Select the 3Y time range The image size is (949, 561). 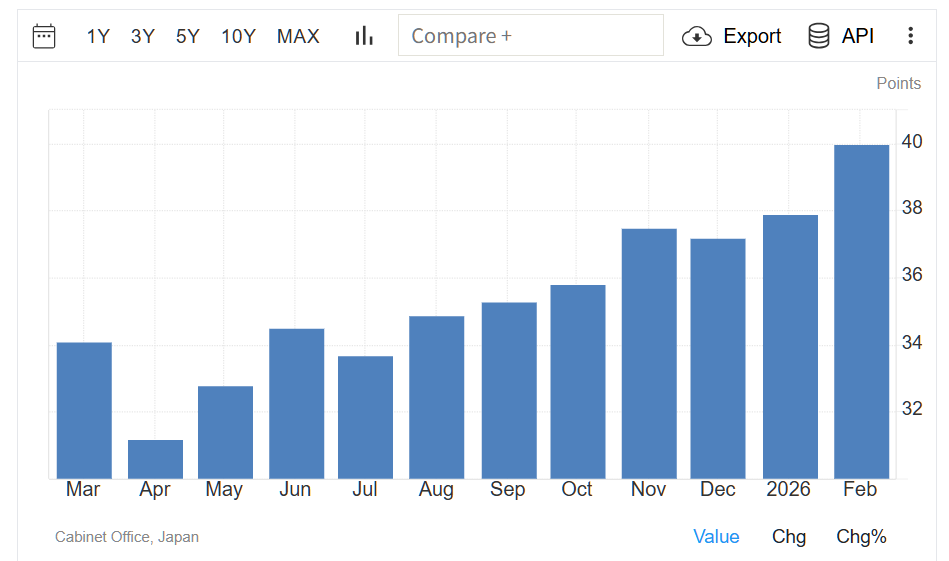tap(142, 36)
